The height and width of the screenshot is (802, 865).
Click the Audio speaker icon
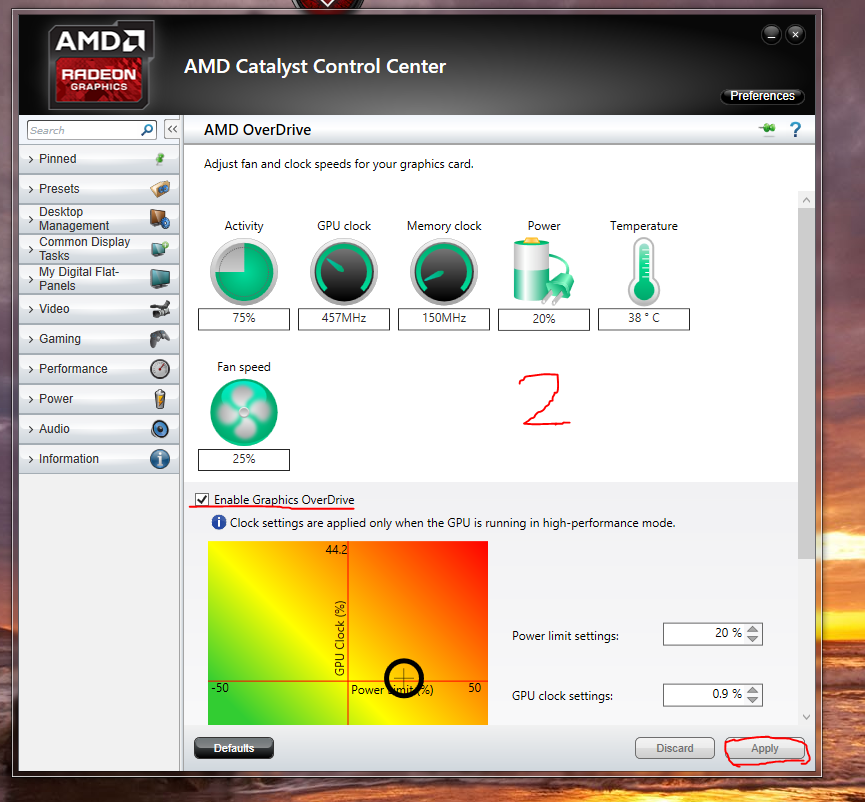click(160, 429)
